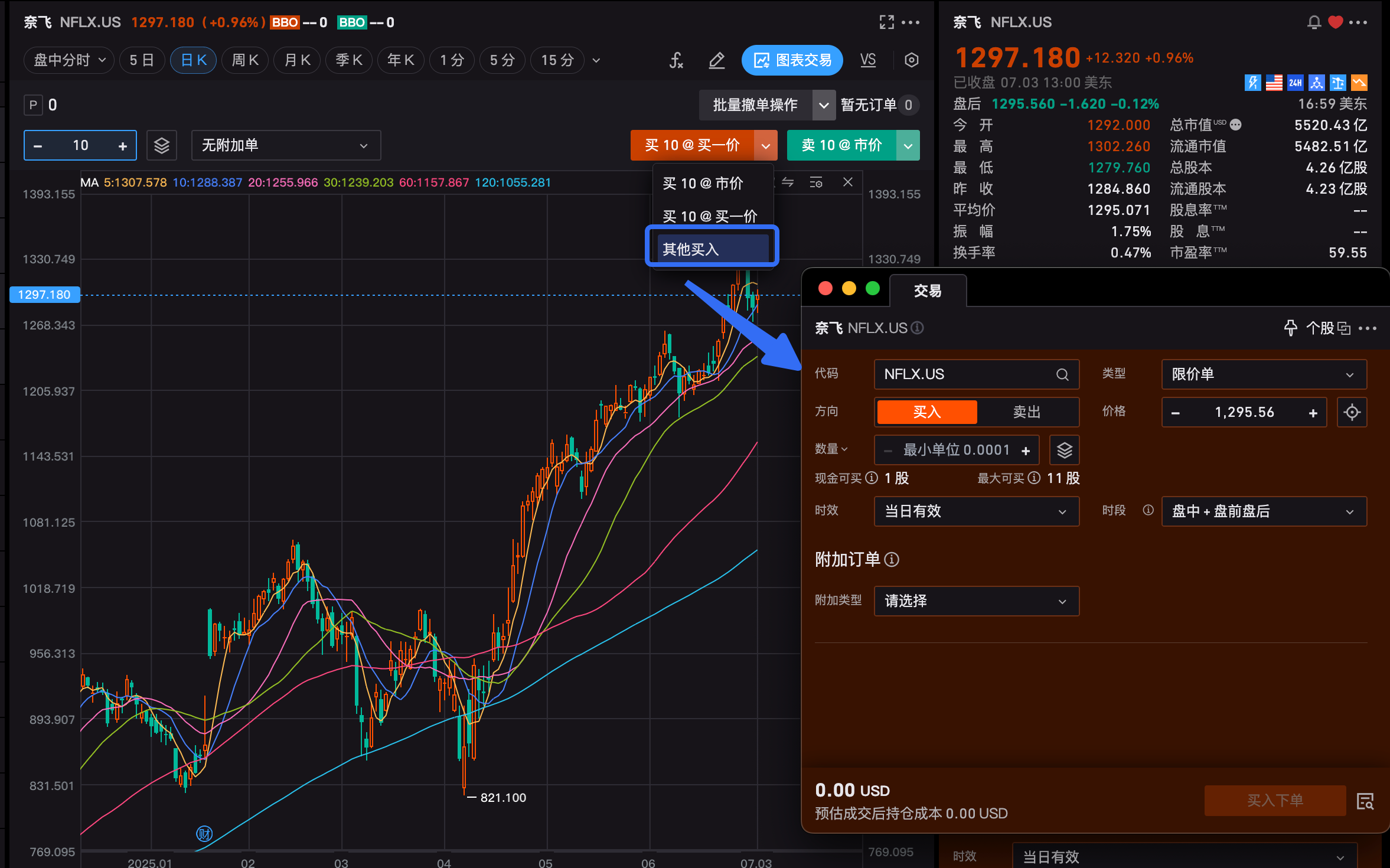Click the layers icon beside 数量 field
The height and width of the screenshot is (868, 1390).
tap(1064, 450)
